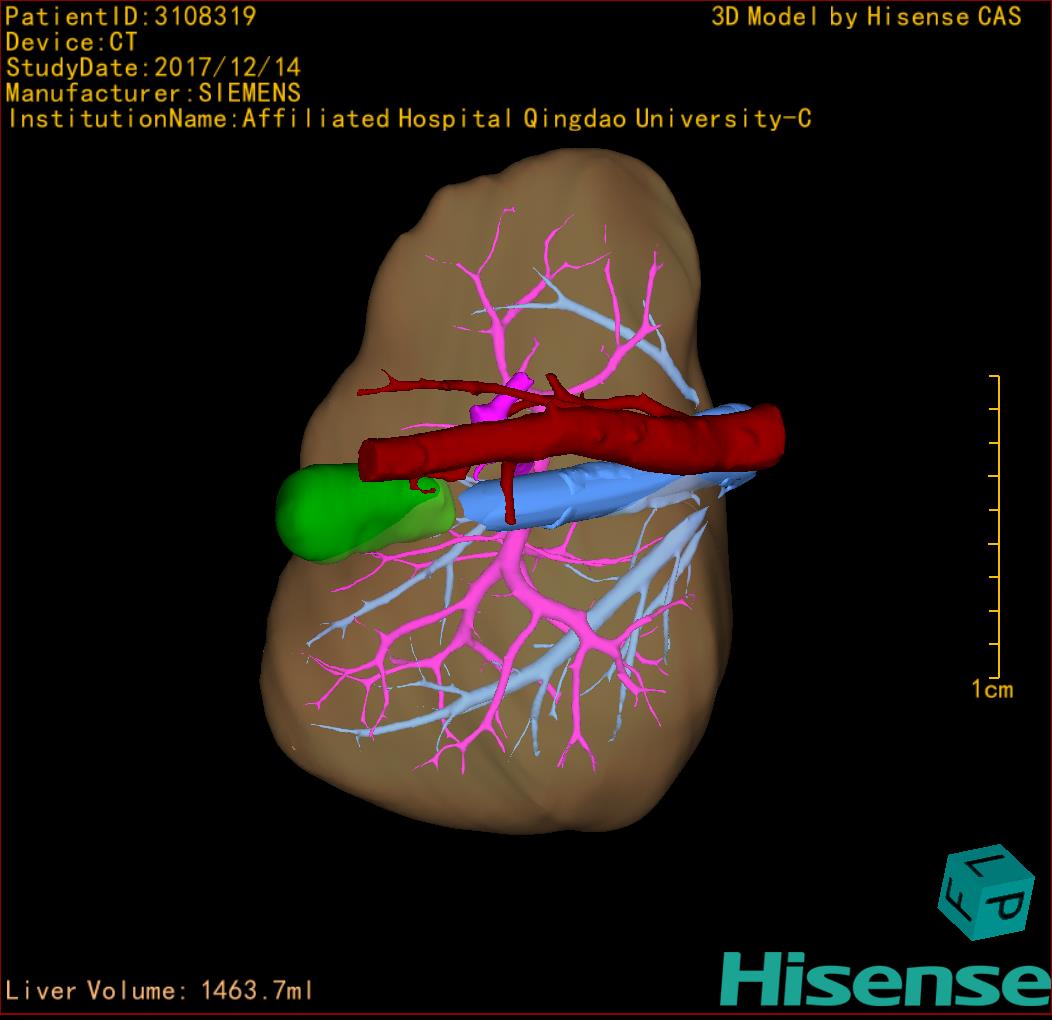This screenshot has width=1052, height=1020.
Task: Click the thin red artery branch on the left
Action: (400, 384)
